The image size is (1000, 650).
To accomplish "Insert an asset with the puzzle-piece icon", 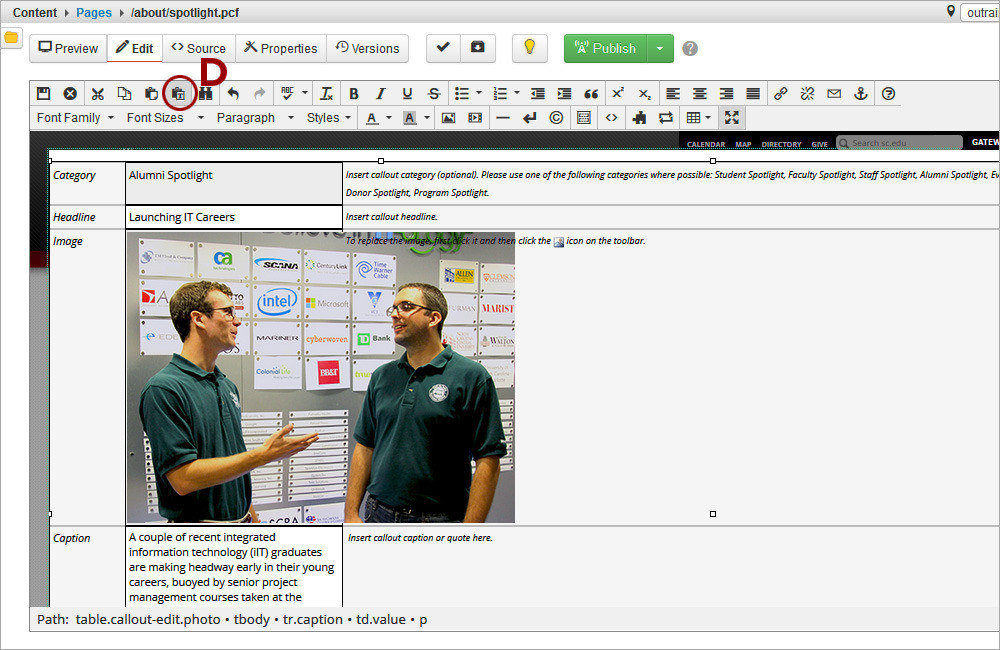I will coord(639,117).
